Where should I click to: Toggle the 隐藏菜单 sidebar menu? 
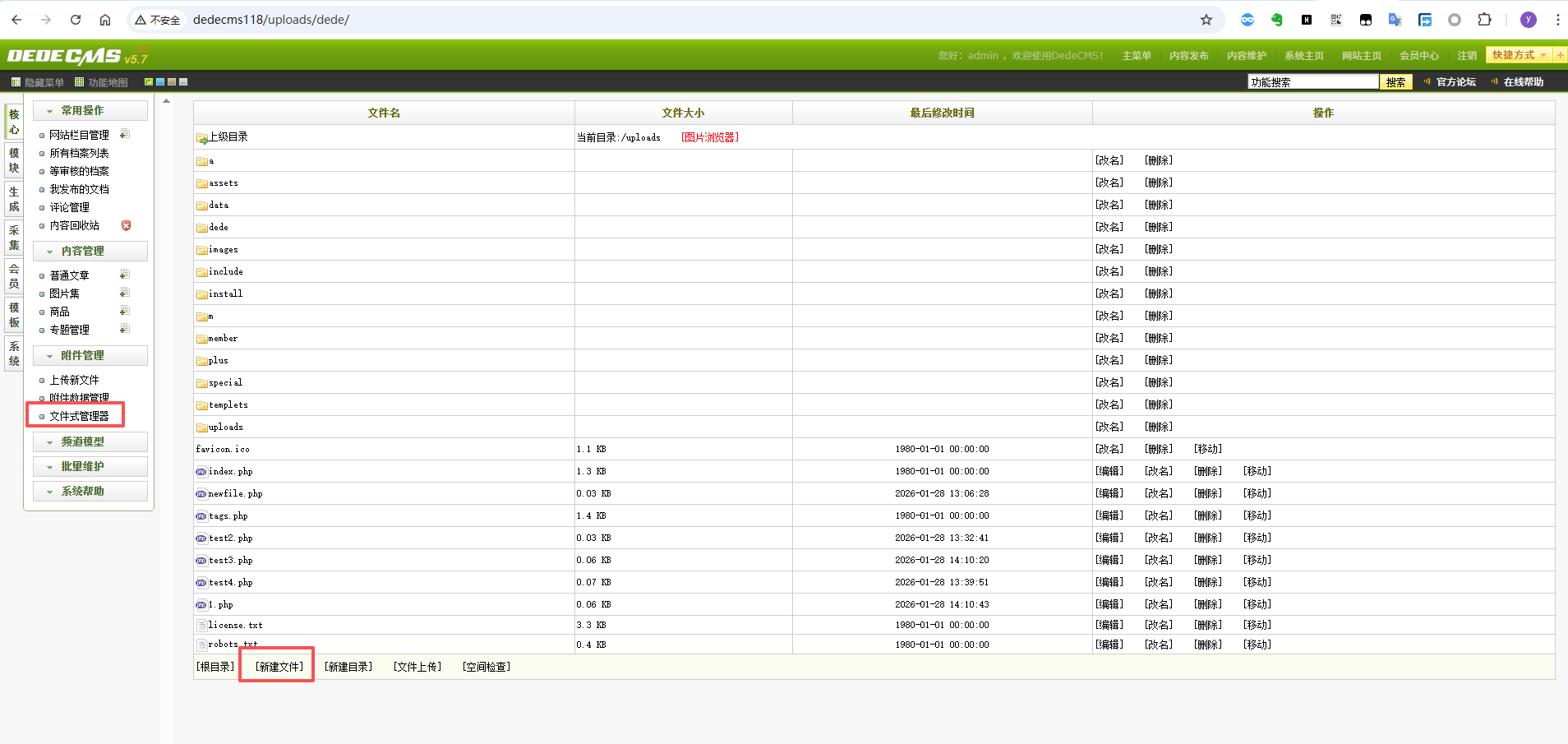(x=38, y=82)
